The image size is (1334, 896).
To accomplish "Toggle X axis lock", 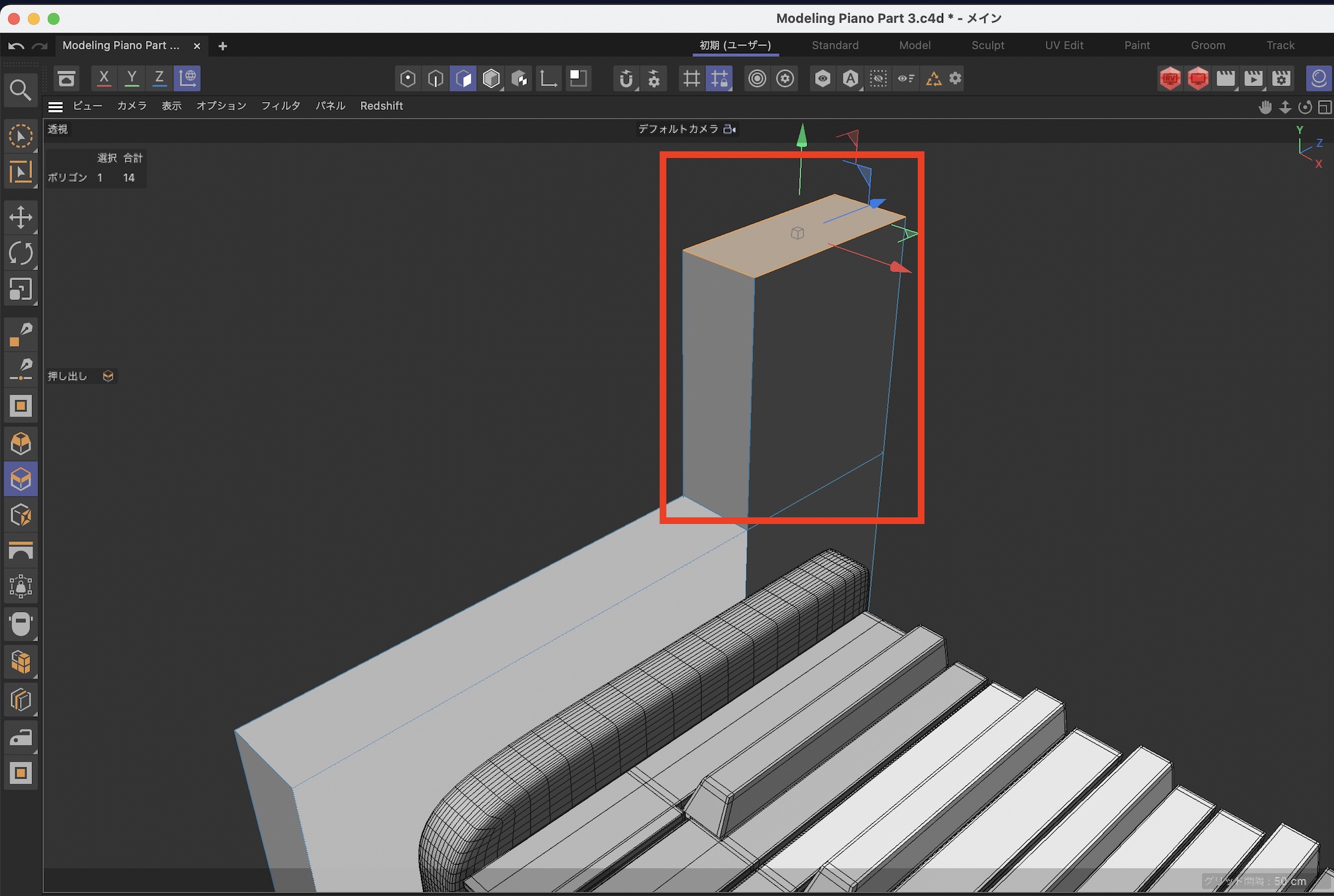I will pos(104,78).
